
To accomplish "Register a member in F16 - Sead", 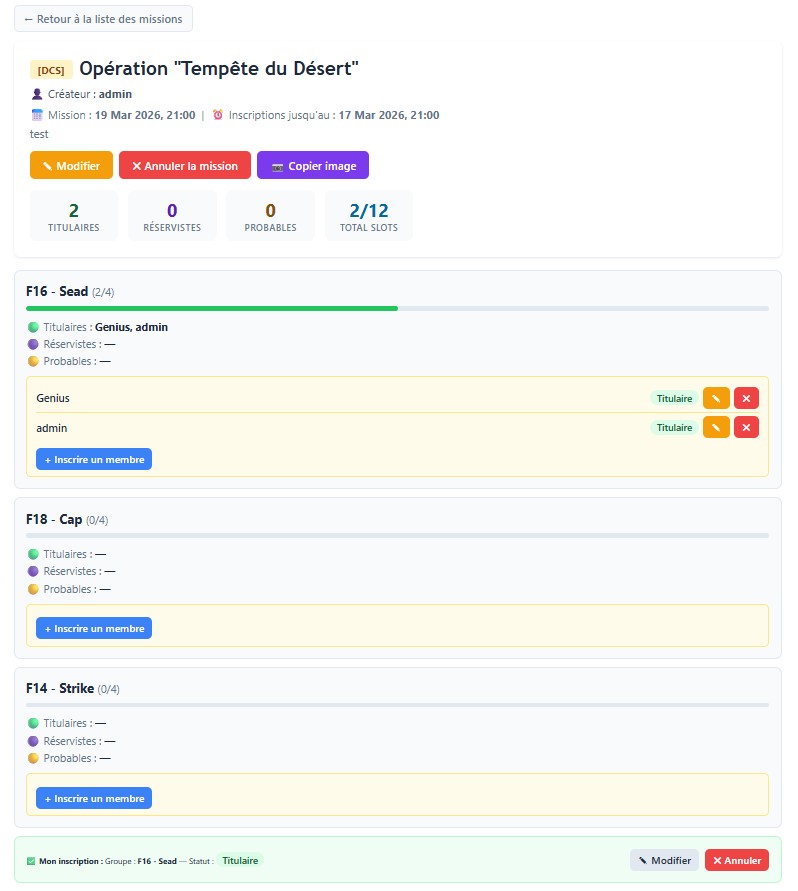I will click(x=94, y=459).
